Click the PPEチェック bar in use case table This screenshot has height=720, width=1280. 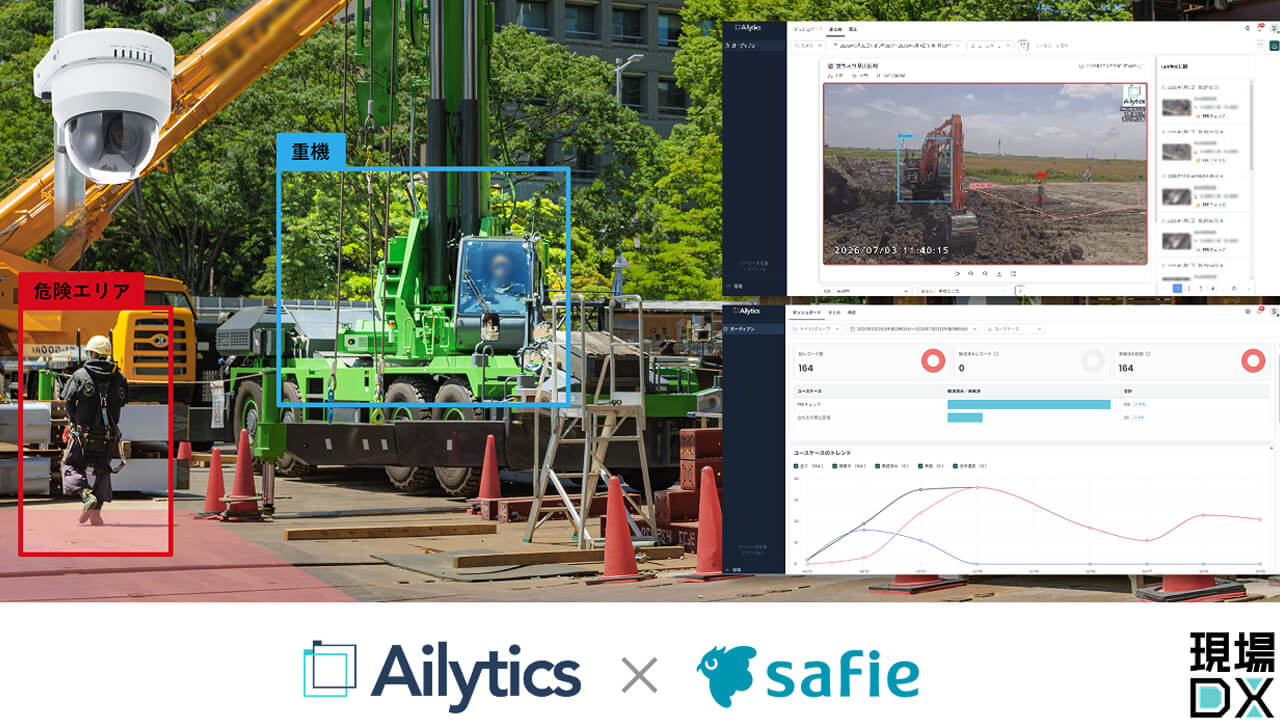coord(1029,404)
